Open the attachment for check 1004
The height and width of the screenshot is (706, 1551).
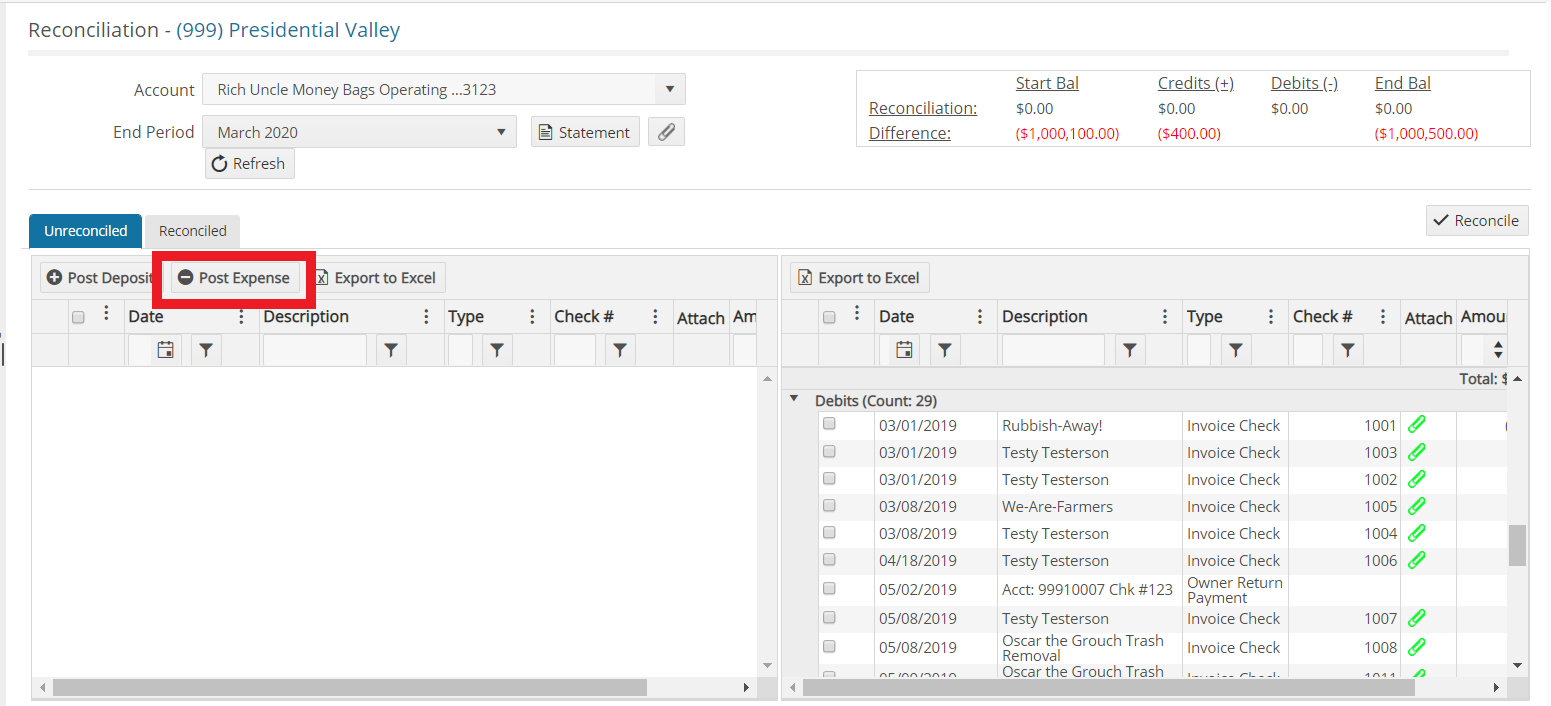(x=1416, y=533)
